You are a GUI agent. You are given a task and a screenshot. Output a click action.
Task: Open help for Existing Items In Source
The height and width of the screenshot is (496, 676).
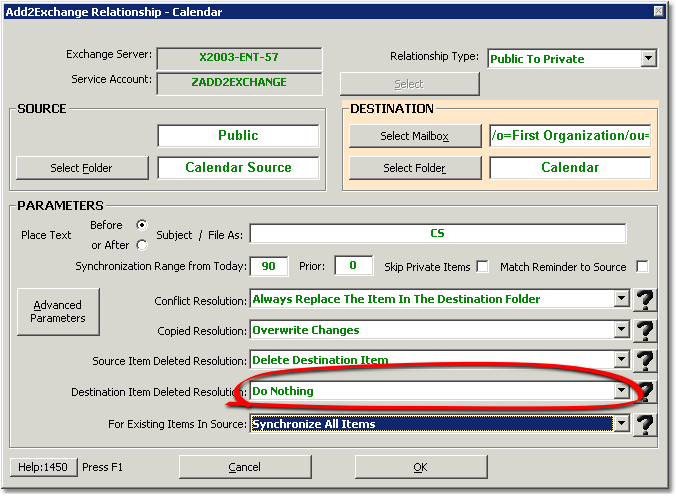click(x=645, y=424)
